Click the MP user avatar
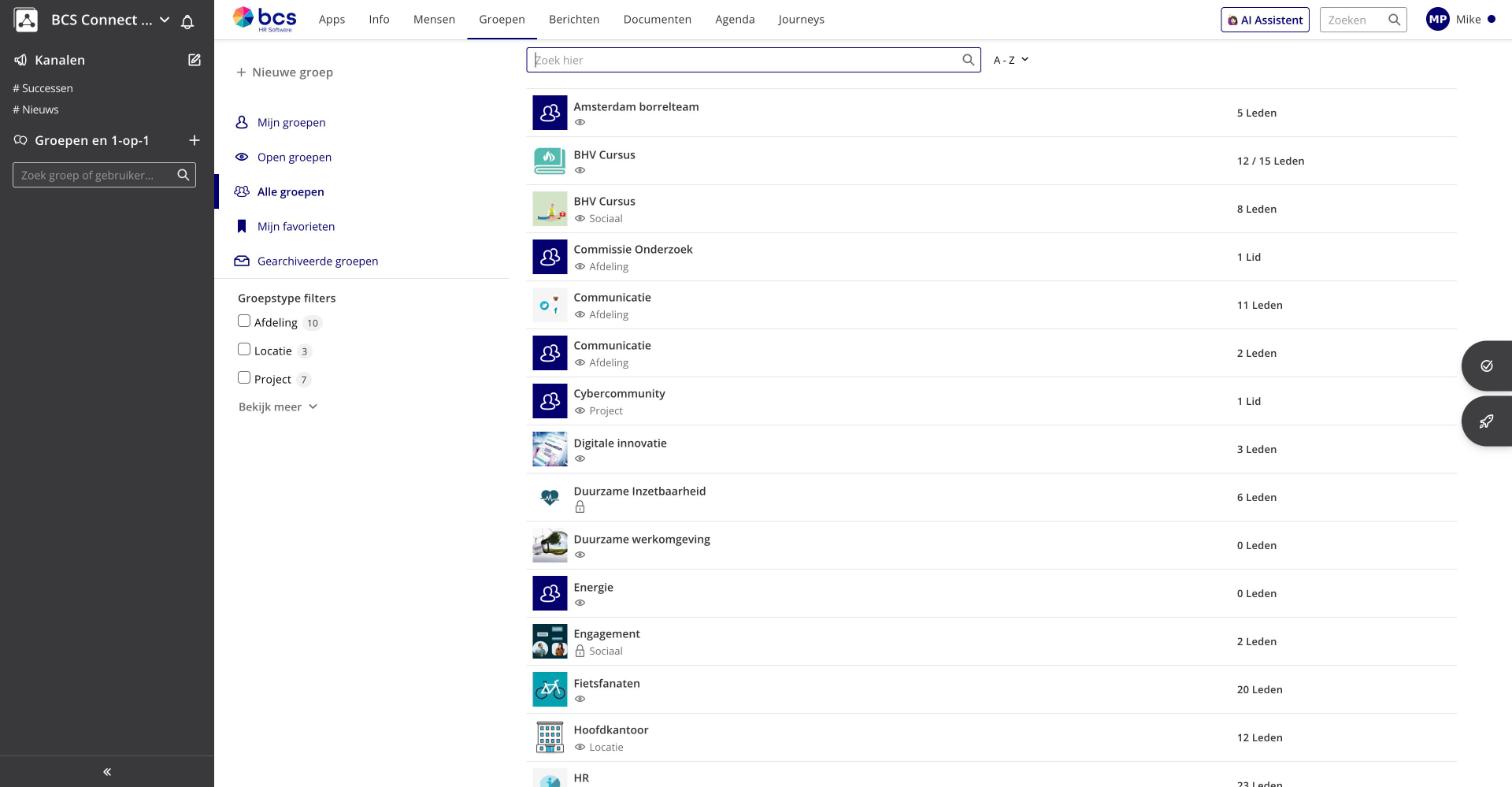1512x787 pixels. click(x=1438, y=19)
